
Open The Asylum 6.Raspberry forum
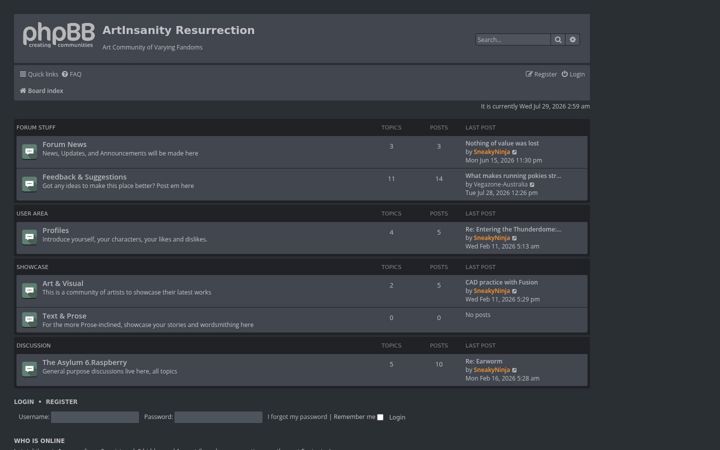tap(84, 362)
